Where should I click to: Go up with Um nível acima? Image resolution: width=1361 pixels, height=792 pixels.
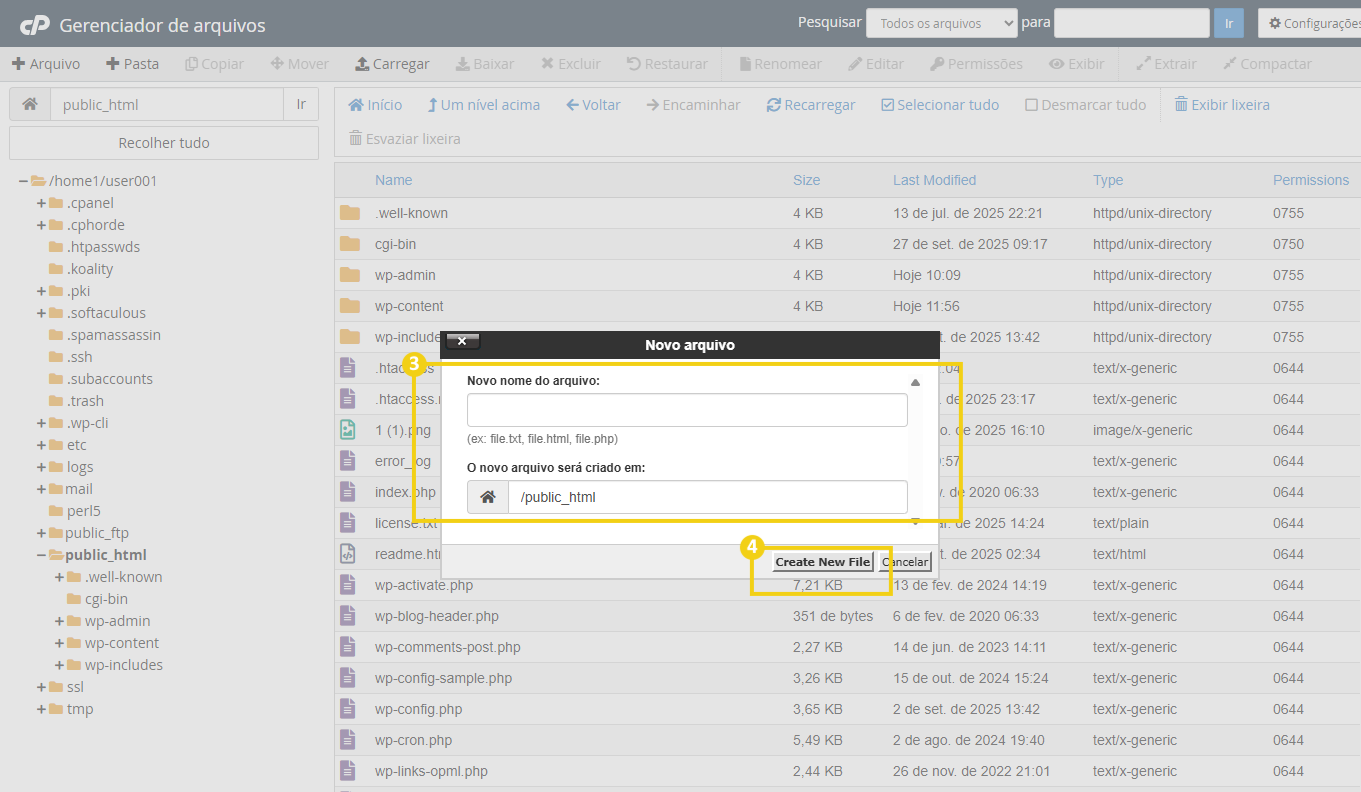click(483, 105)
